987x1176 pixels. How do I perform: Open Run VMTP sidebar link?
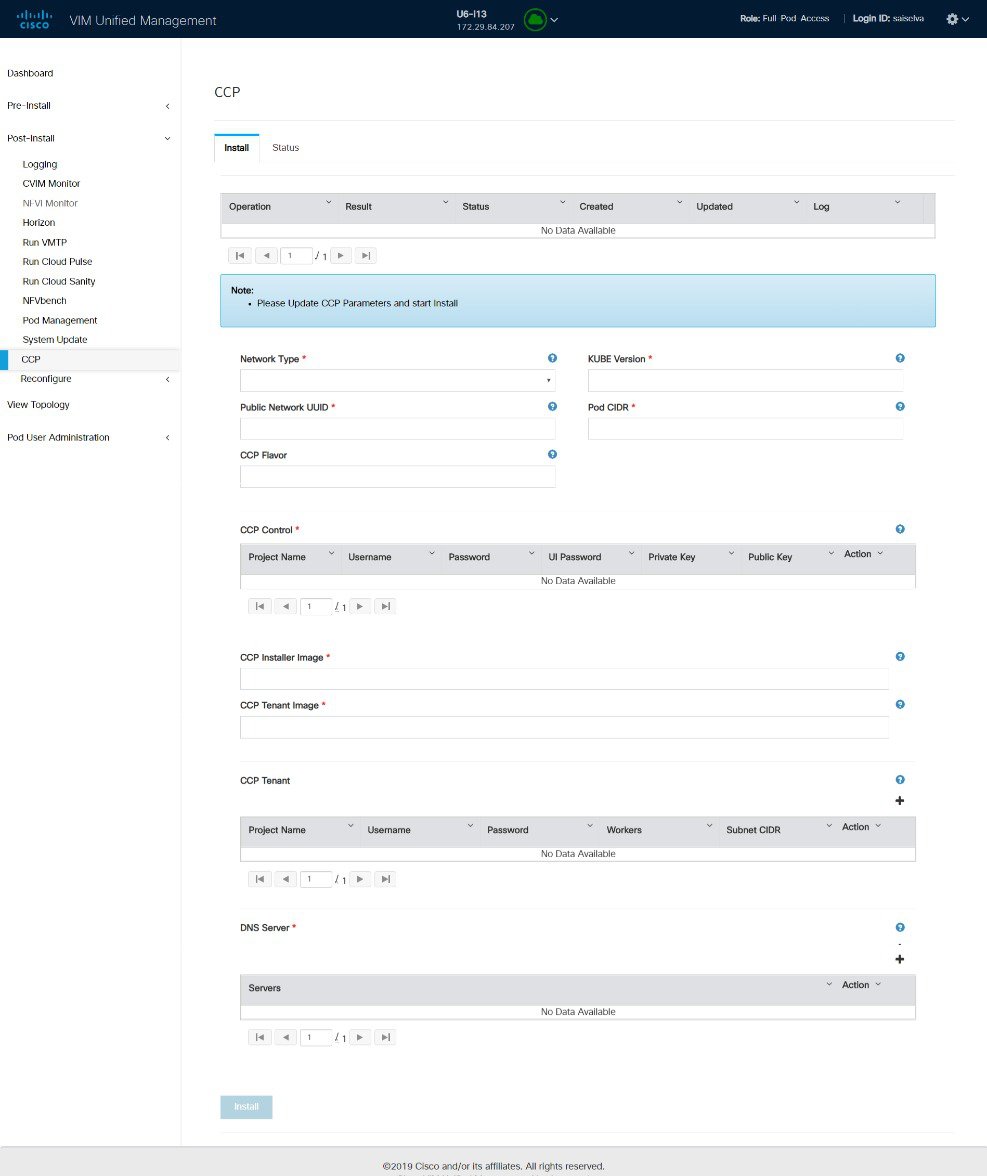click(x=45, y=242)
